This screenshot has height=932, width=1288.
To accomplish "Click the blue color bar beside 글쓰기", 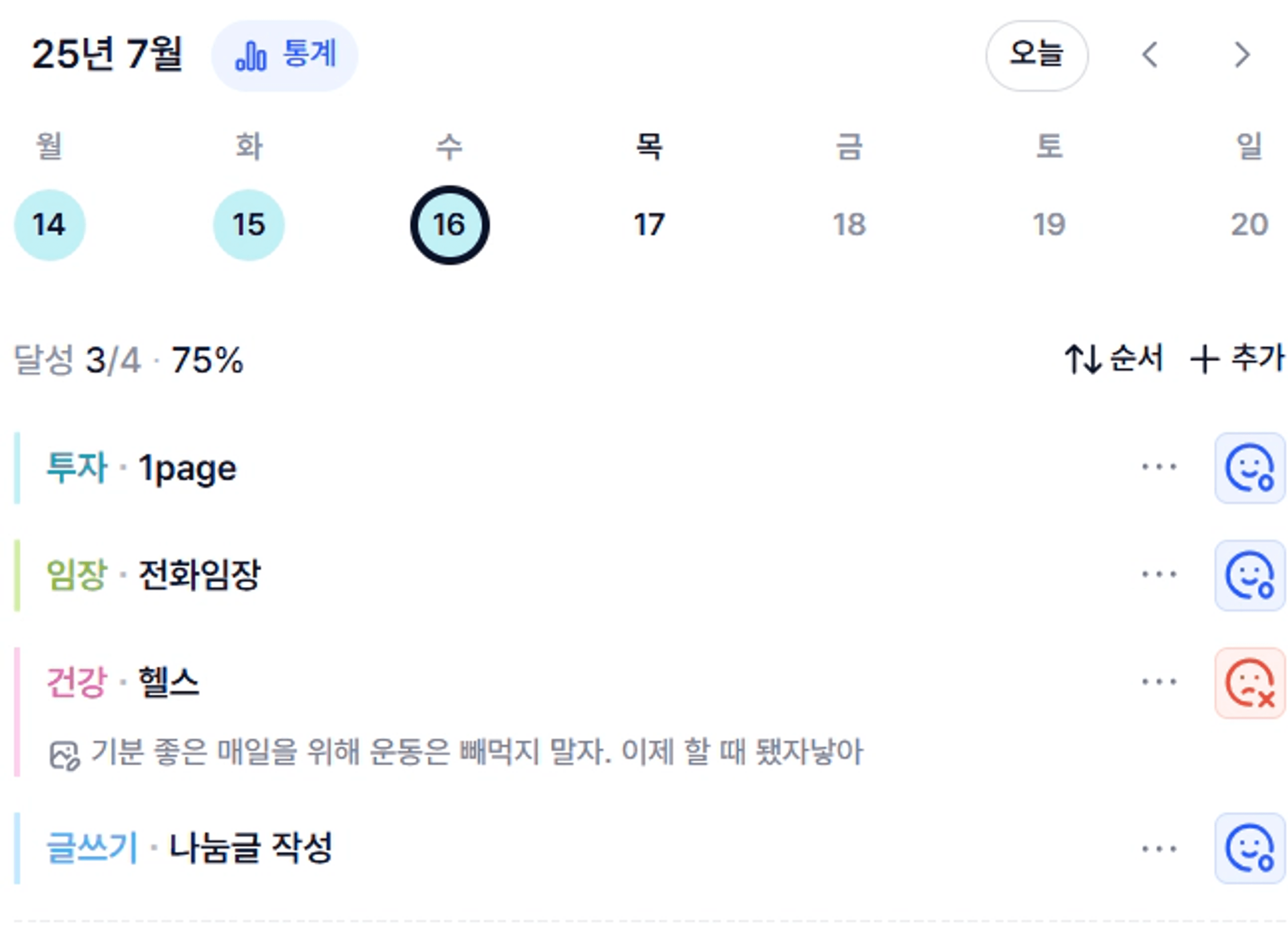I will tap(17, 848).
